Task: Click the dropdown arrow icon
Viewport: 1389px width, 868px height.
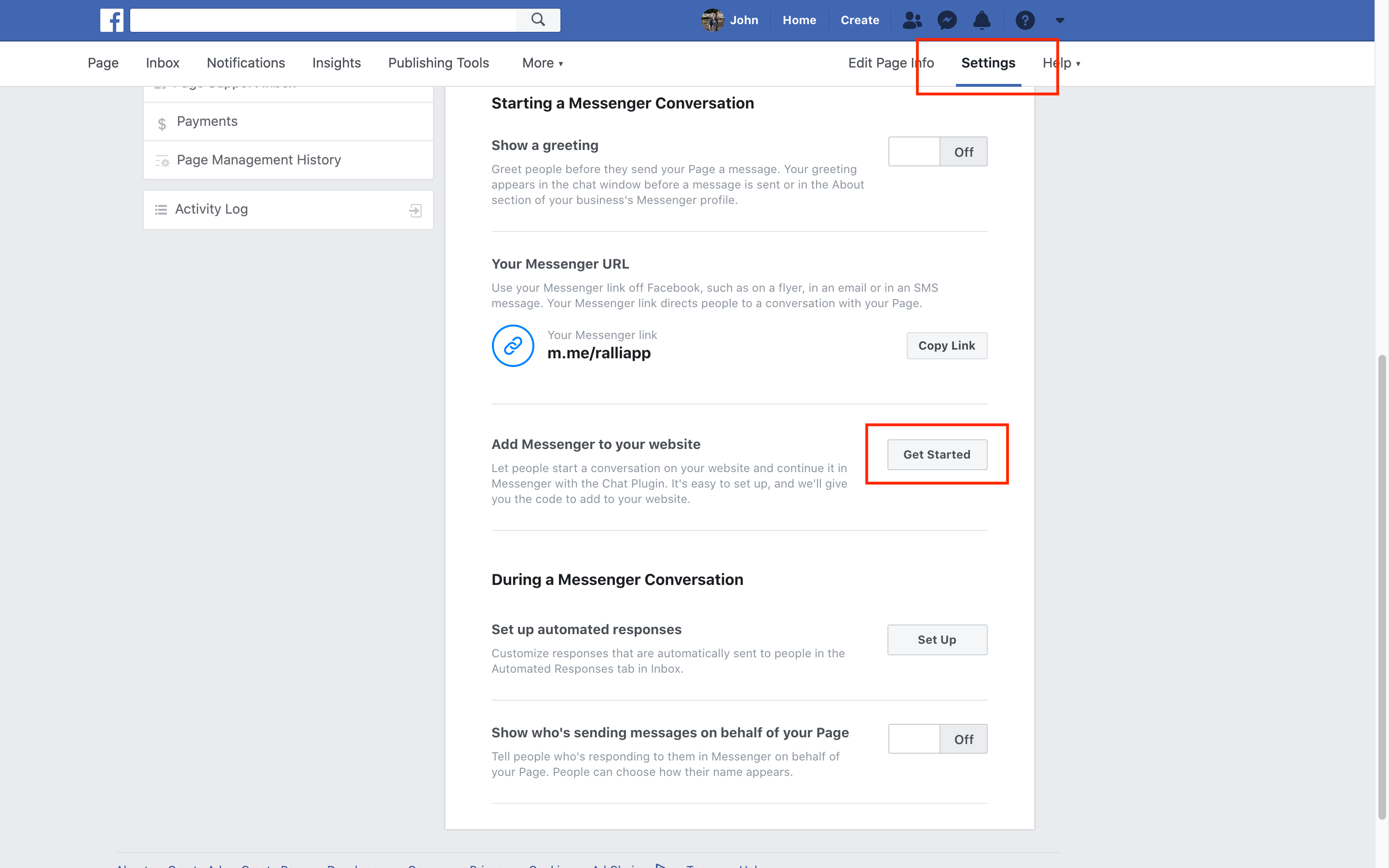Action: (1060, 20)
